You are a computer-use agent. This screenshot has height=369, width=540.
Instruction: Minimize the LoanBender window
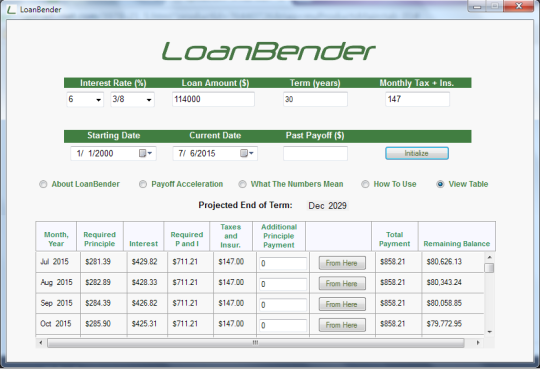477,6
